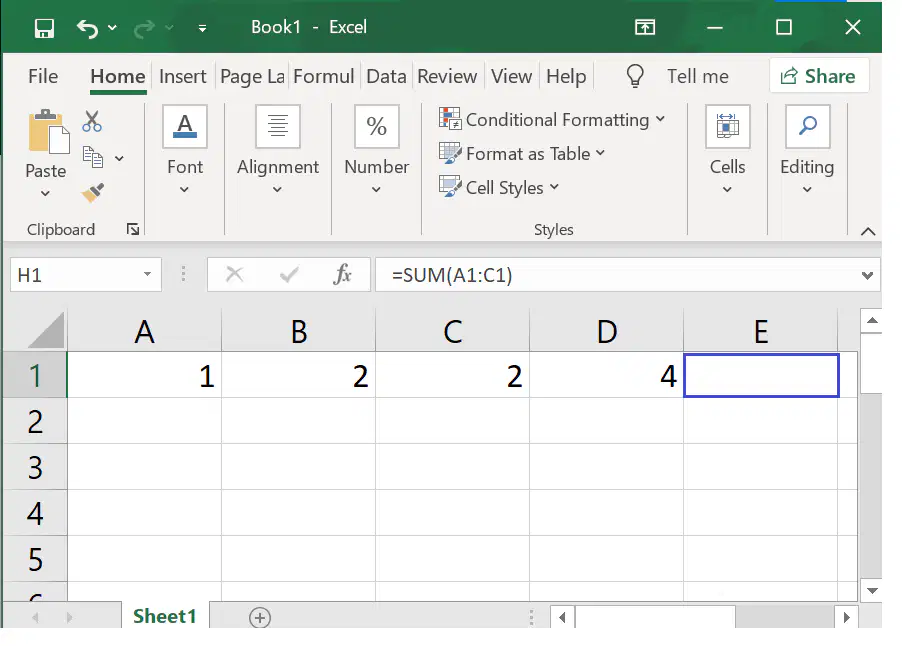Screen dimensions: 902x646
Task: Select column B header
Action: pyautogui.click(x=299, y=331)
